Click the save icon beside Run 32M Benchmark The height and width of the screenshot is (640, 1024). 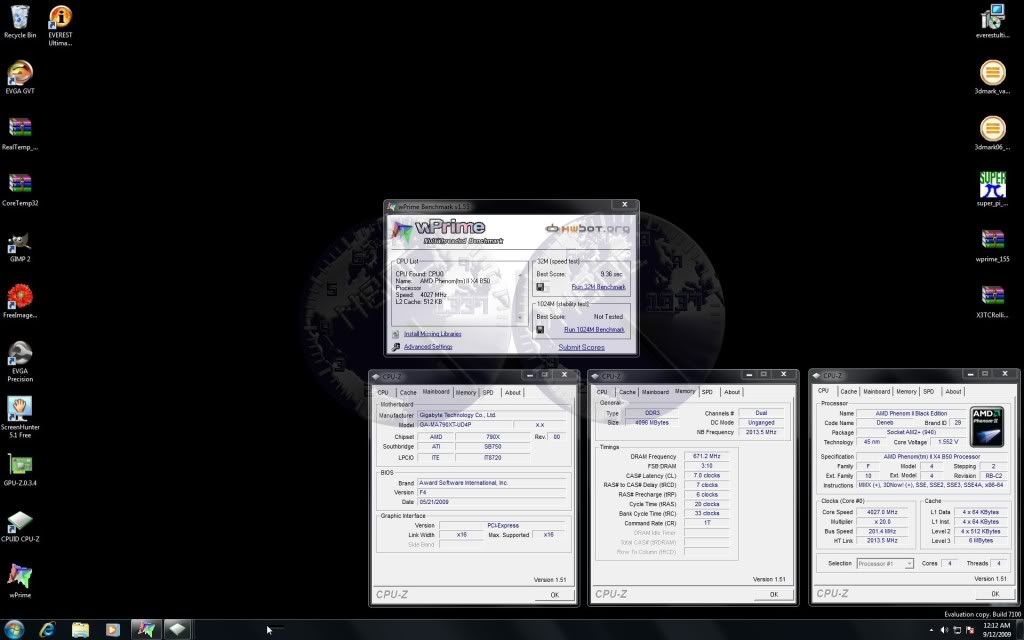click(541, 286)
